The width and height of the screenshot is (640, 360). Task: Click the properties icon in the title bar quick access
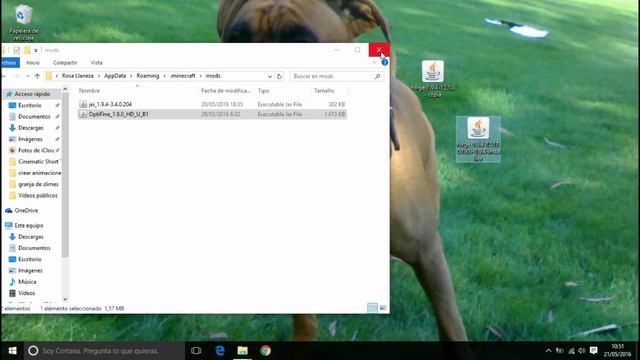pyautogui.click(x=16, y=50)
